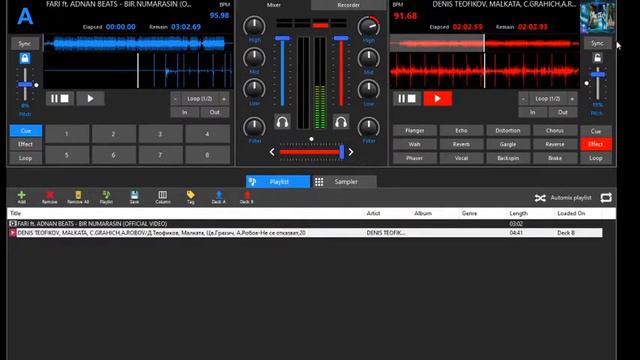
Task: Set Deck A loop In point
Action: 184,112
